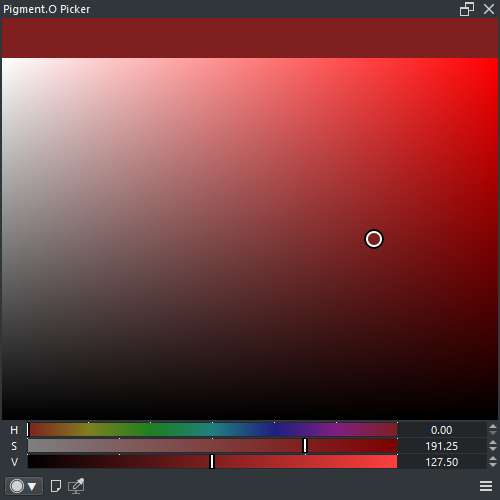Float the Pigment.O Picker docker

coord(467,9)
